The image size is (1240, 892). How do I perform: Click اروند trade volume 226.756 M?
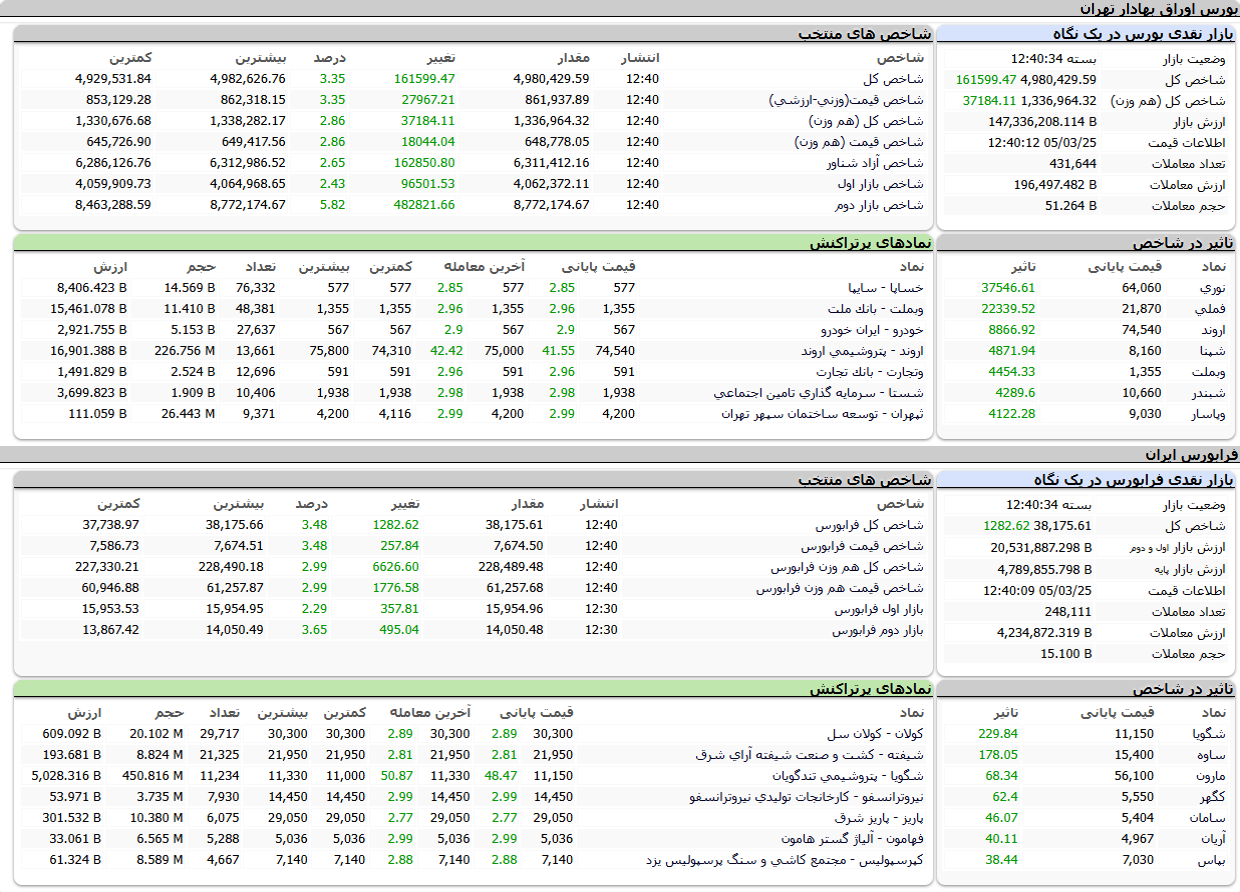coord(186,351)
